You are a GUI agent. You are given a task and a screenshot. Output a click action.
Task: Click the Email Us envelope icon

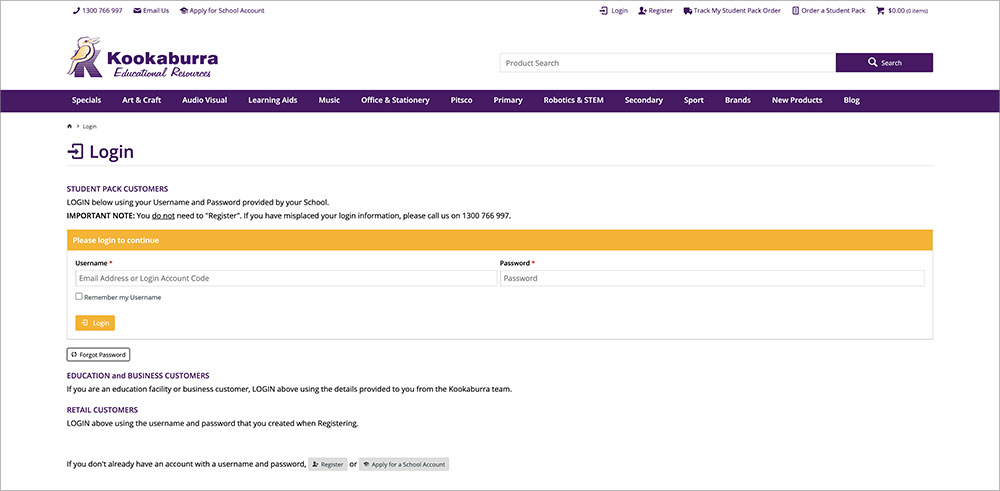(x=137, y=11)
